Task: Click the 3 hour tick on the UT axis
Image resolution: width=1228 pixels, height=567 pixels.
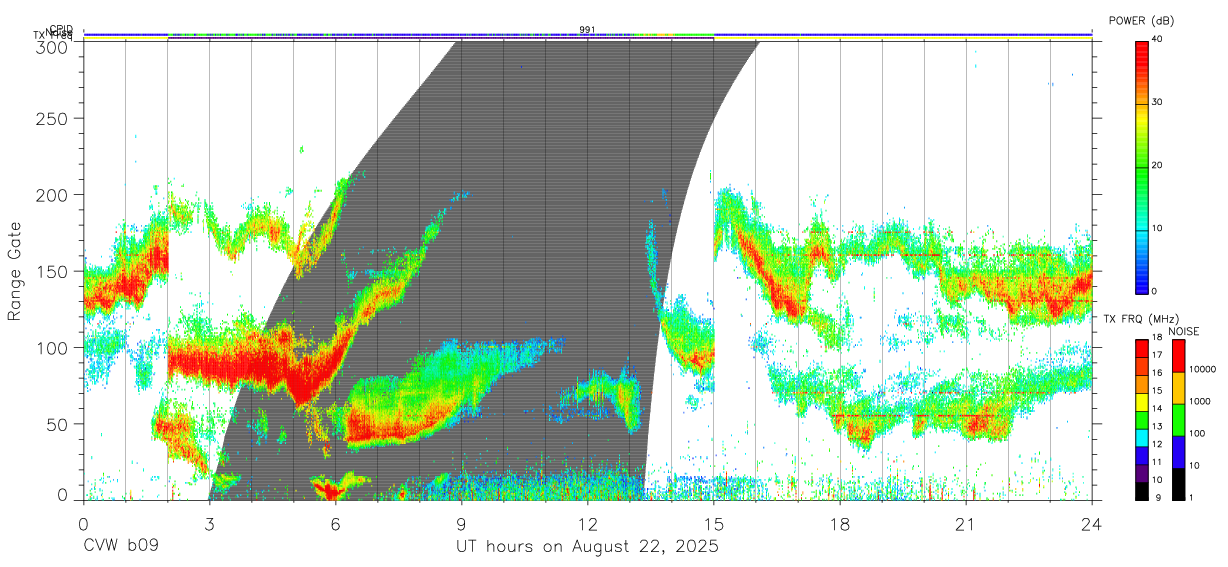Action: pyautogui.click(x=209, y=523)
